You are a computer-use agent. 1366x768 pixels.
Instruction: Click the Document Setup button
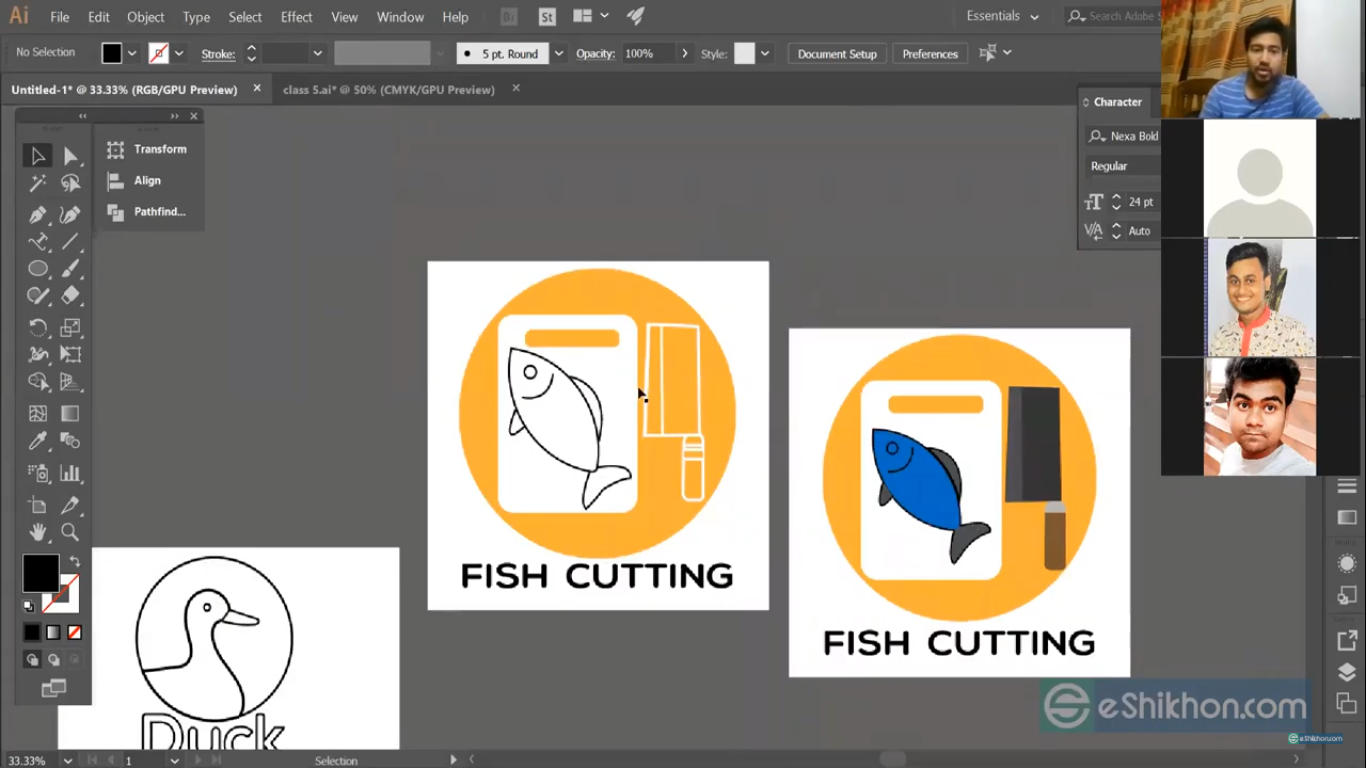pyautogui.click(x=836, y=53)
